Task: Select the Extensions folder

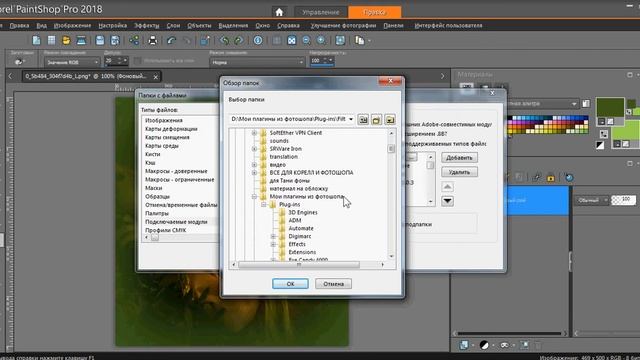Action: (302, 252)
